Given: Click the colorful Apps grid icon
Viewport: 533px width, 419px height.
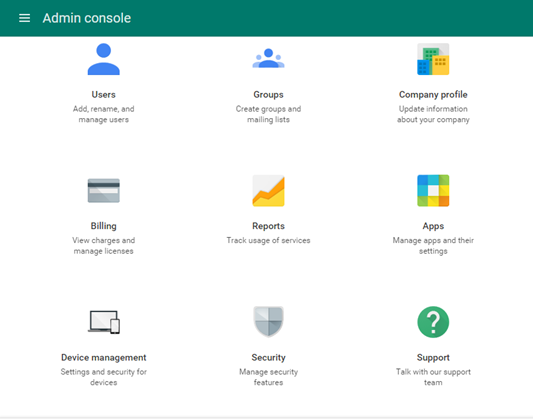Looking at the screenshot, I should coord(433,191).
